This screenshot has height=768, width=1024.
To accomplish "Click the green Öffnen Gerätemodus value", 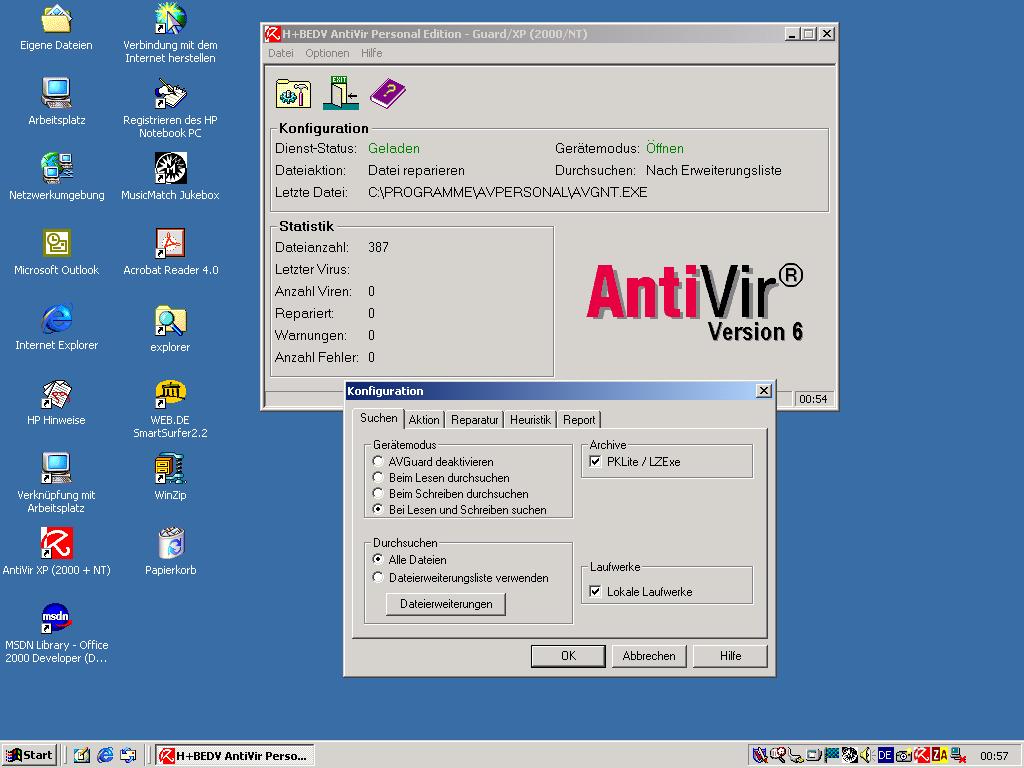I will coord(665,148).
